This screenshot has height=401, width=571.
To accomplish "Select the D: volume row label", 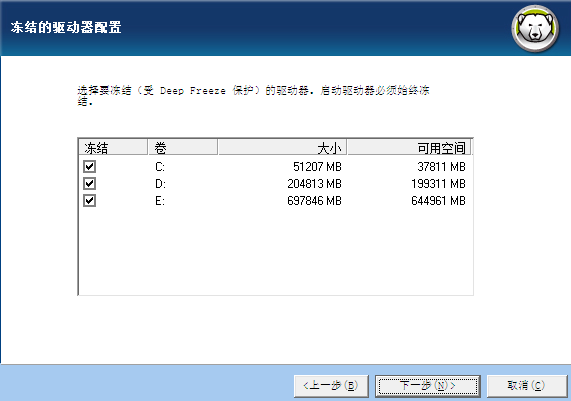I will (160, 184).
